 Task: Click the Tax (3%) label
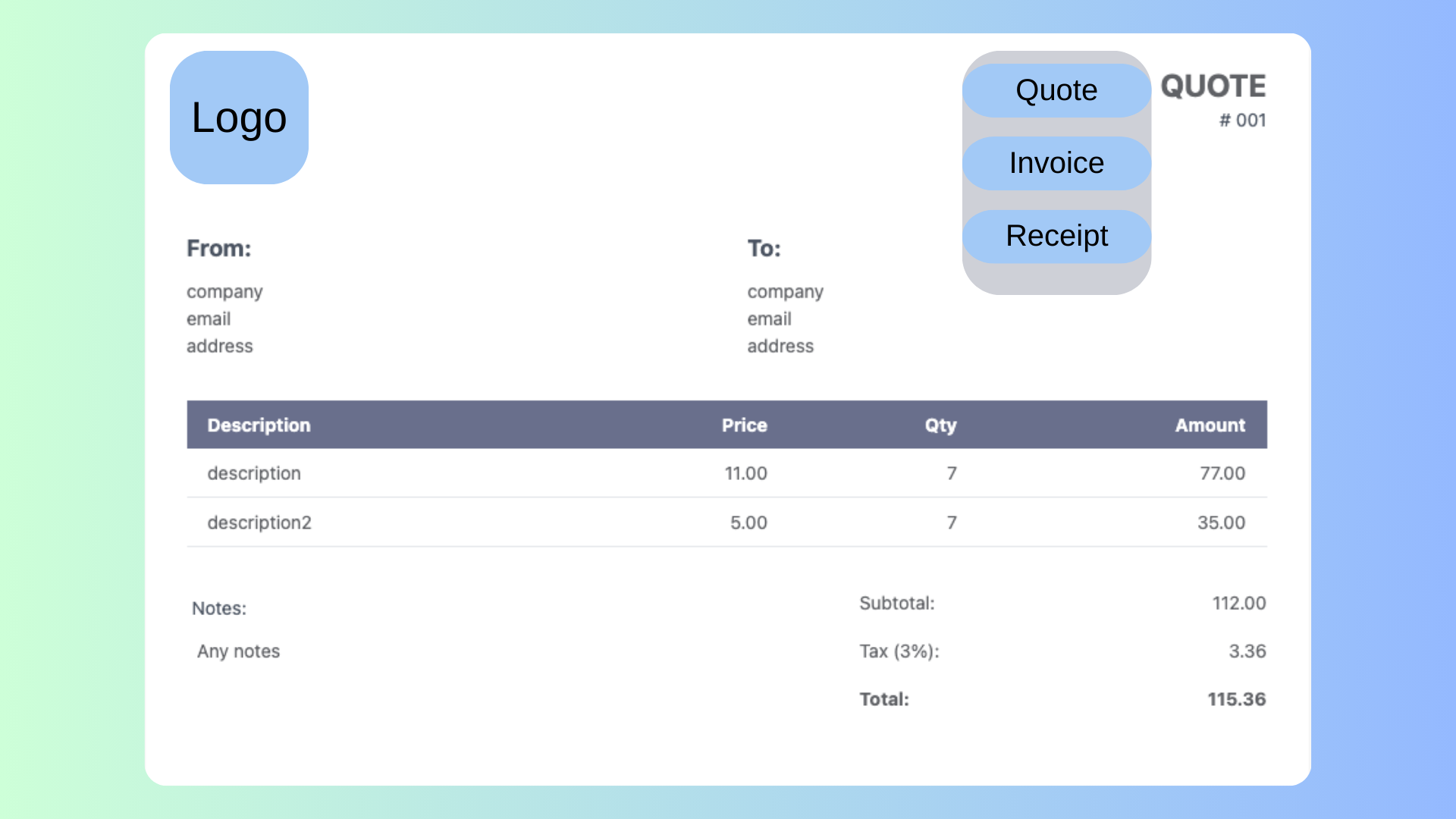click(x=899, y=651)
